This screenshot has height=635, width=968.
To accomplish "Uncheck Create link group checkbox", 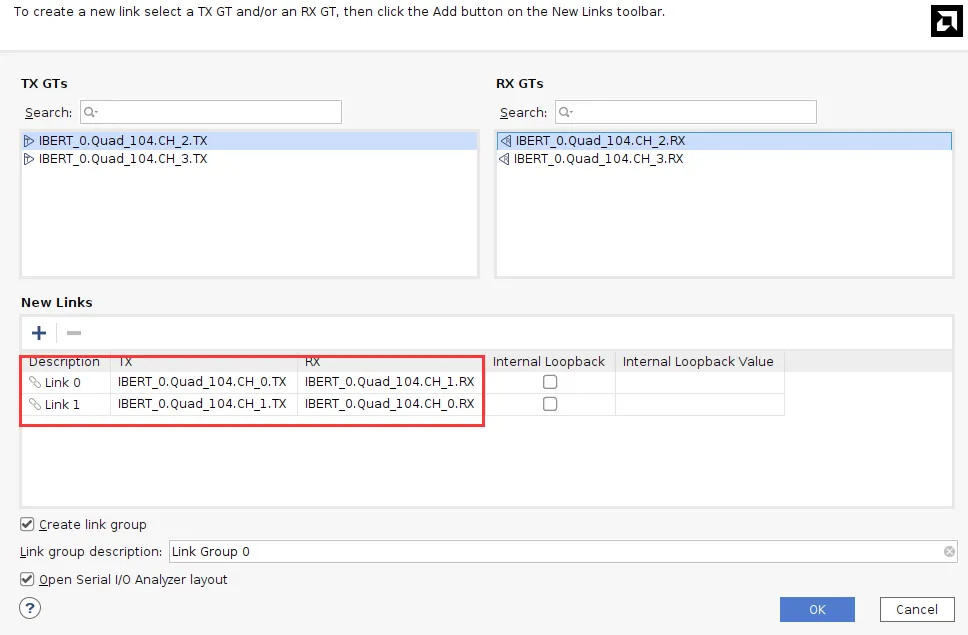I will click(27, 524).
